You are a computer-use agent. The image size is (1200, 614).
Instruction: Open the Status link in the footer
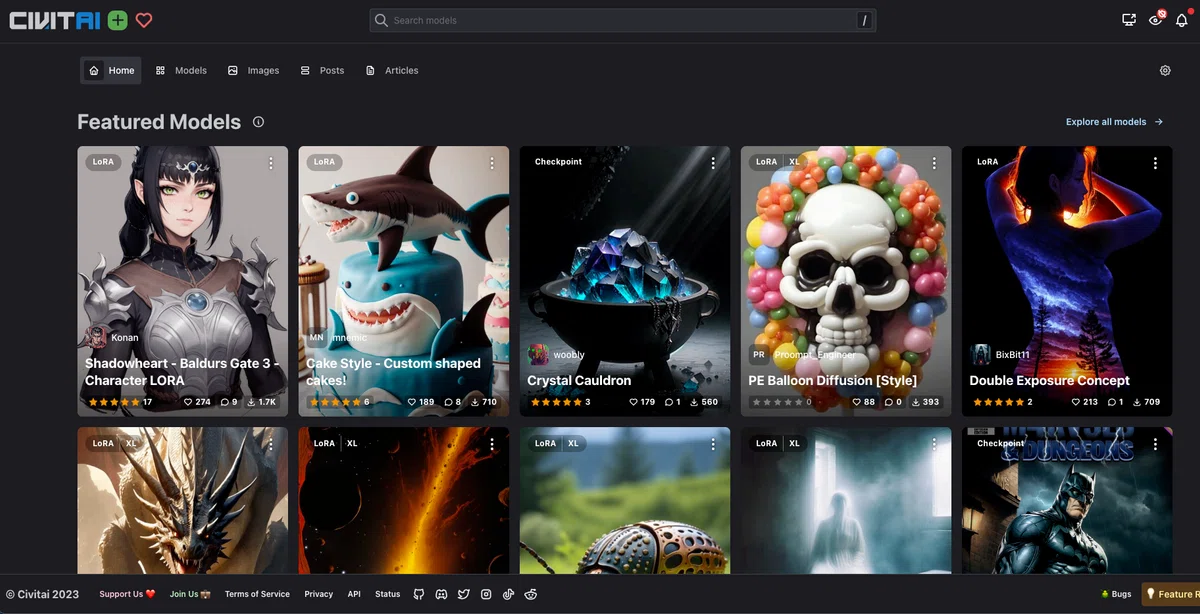pos(388,594)
